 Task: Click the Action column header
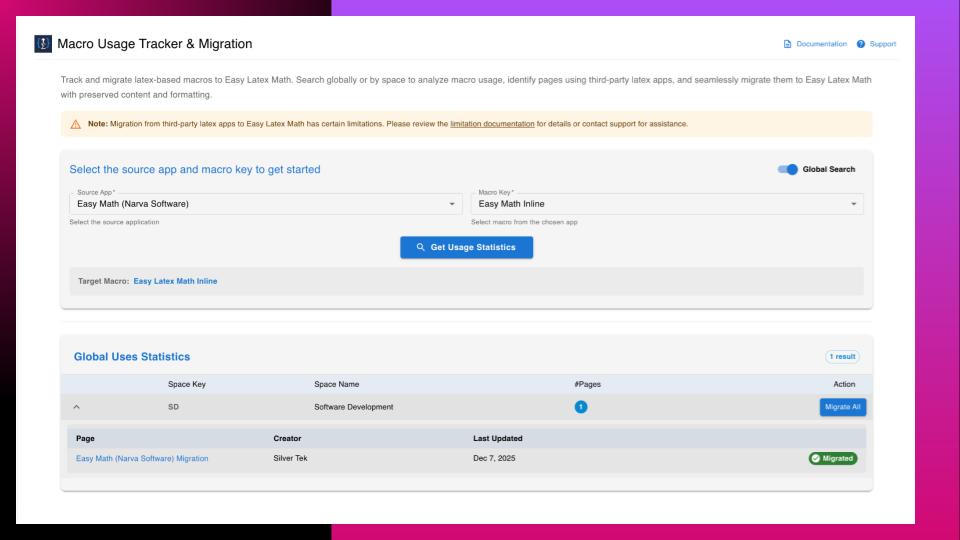[844, 384]
